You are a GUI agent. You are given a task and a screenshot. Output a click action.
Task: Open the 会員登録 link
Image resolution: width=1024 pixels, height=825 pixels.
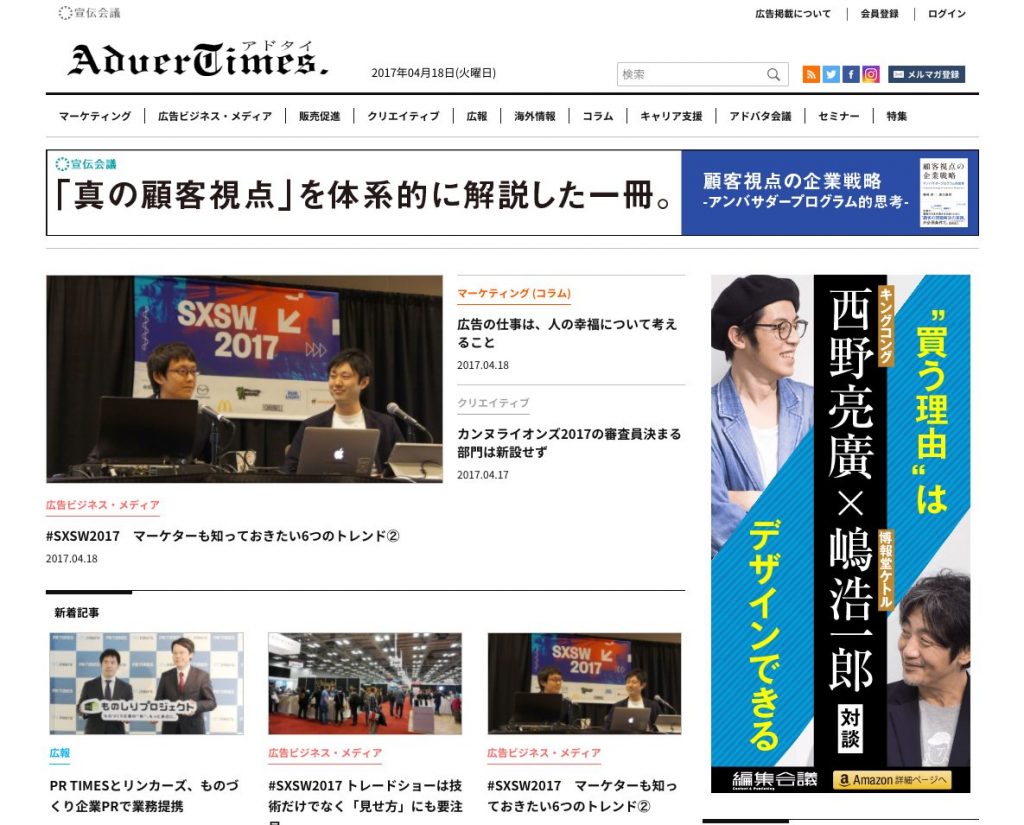coord(880,13)
